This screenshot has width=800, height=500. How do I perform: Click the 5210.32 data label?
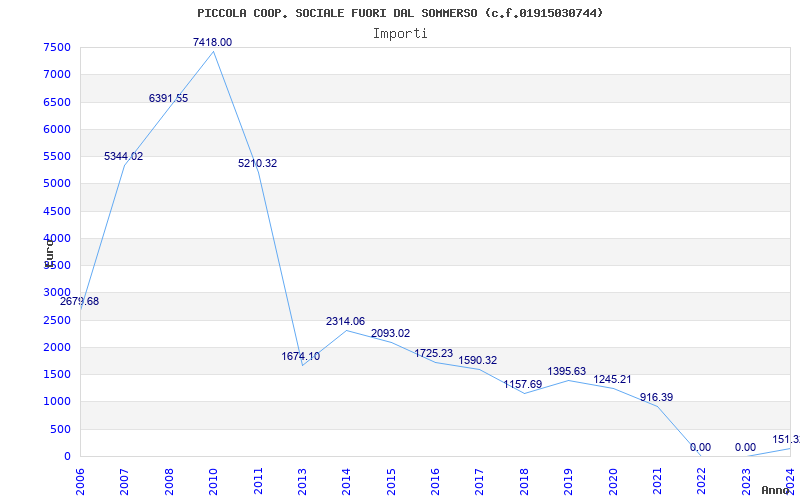(x=258, y=164)
